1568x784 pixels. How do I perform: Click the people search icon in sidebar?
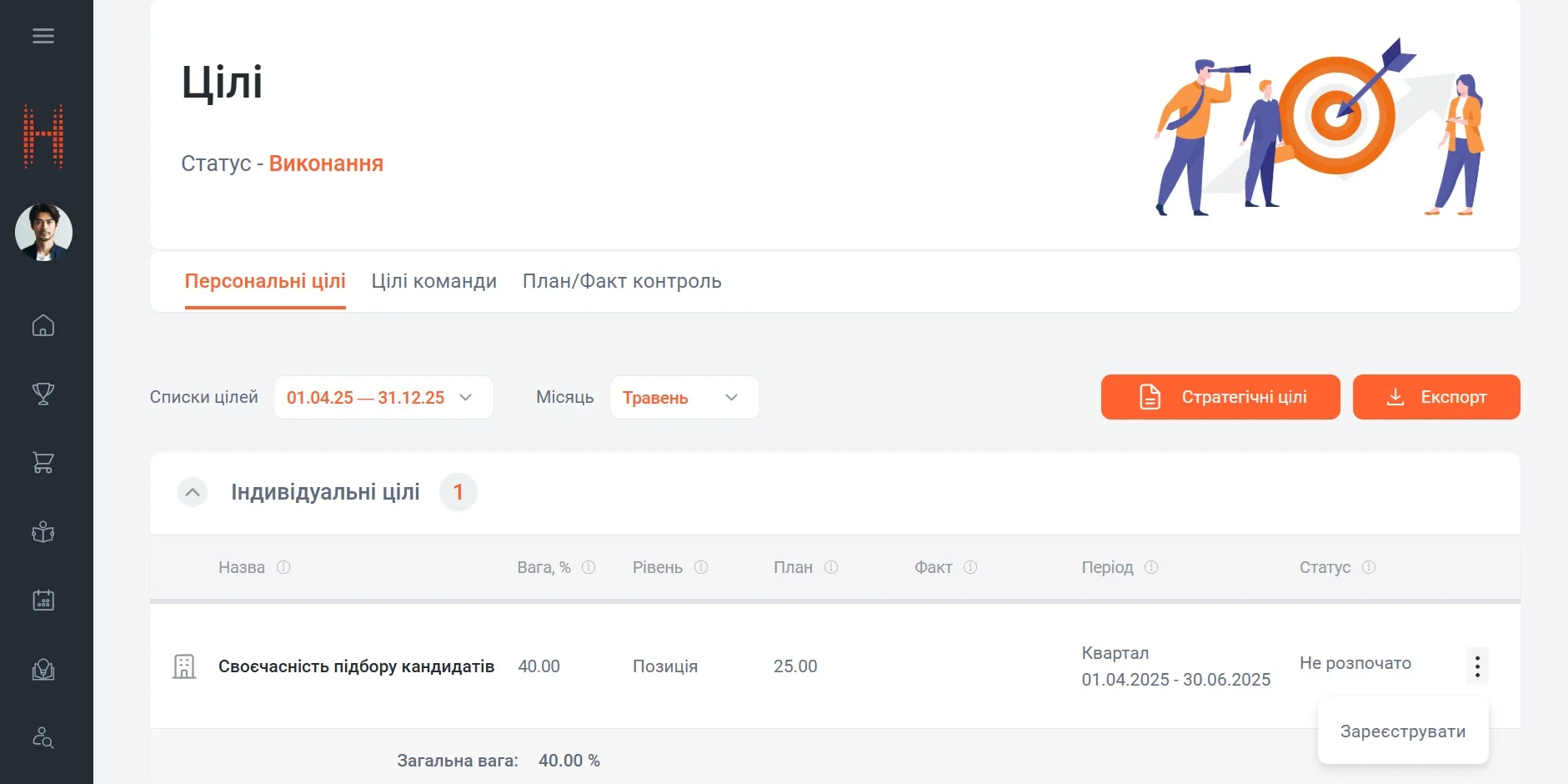coord(43,738)
